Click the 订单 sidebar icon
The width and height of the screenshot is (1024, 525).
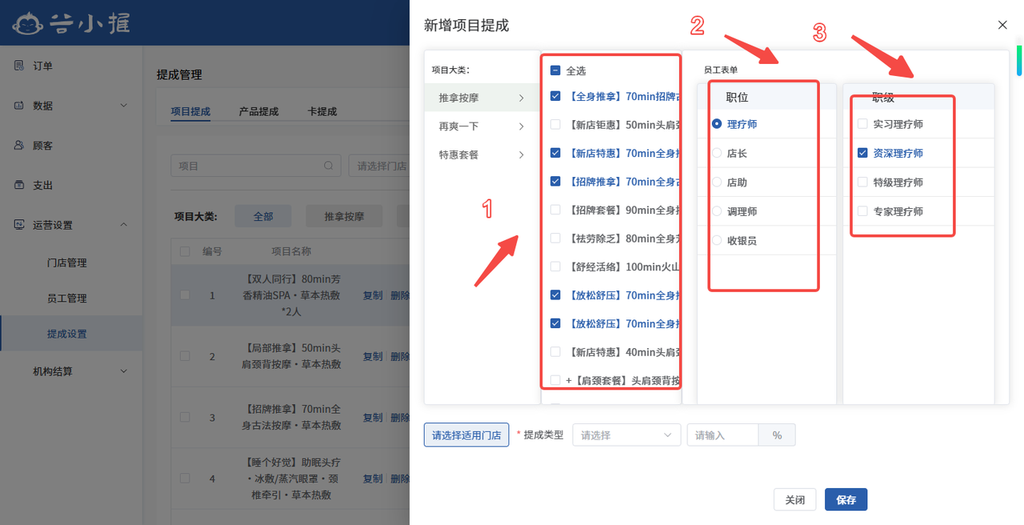(19, 65)
